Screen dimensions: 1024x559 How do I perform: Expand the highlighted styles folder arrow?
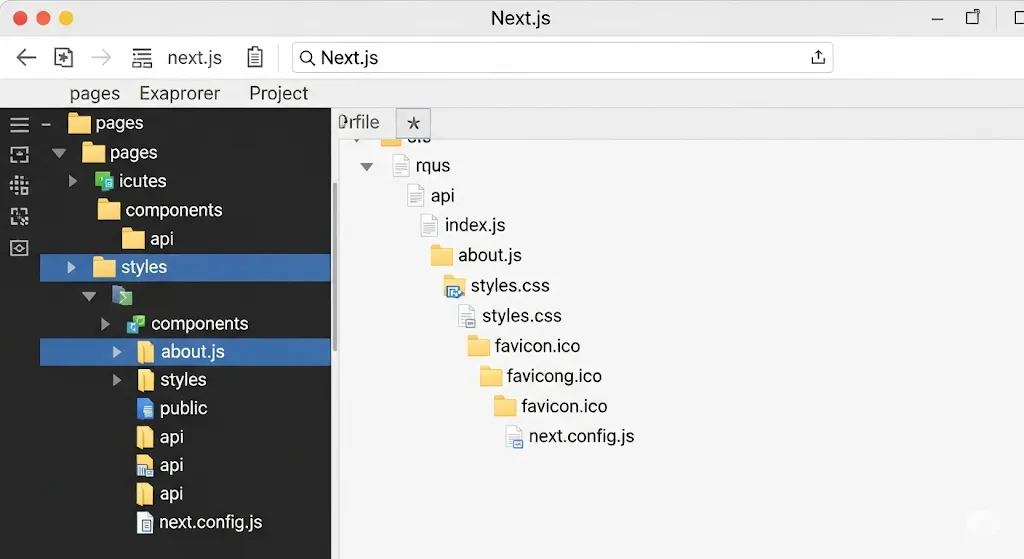click(x=71, y=267)
